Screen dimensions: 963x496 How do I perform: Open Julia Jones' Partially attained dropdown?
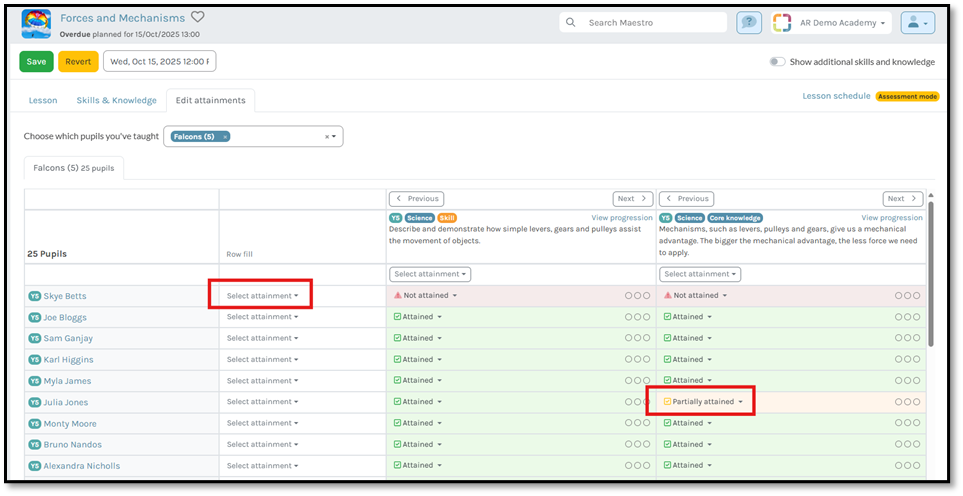pos(707,402)
